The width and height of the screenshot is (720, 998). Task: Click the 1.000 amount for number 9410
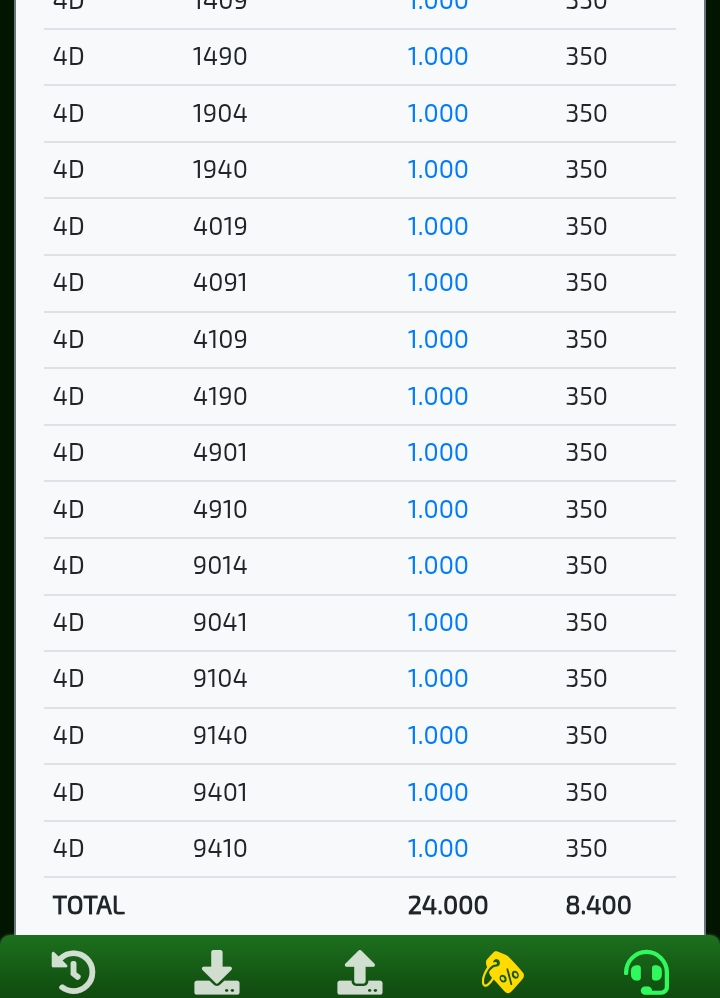point(438,849)
